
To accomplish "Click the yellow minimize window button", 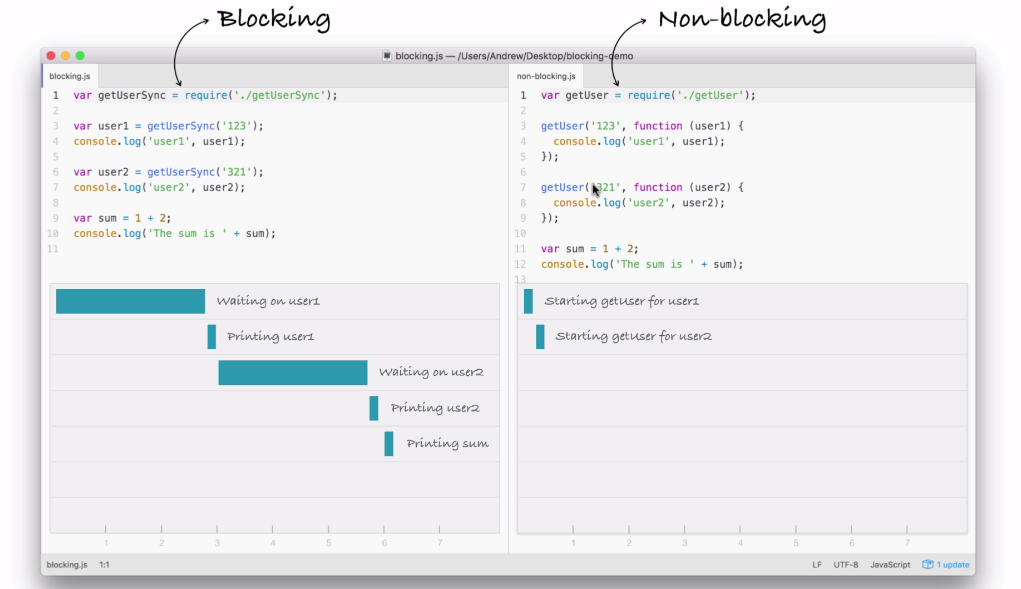I will 66,56.
